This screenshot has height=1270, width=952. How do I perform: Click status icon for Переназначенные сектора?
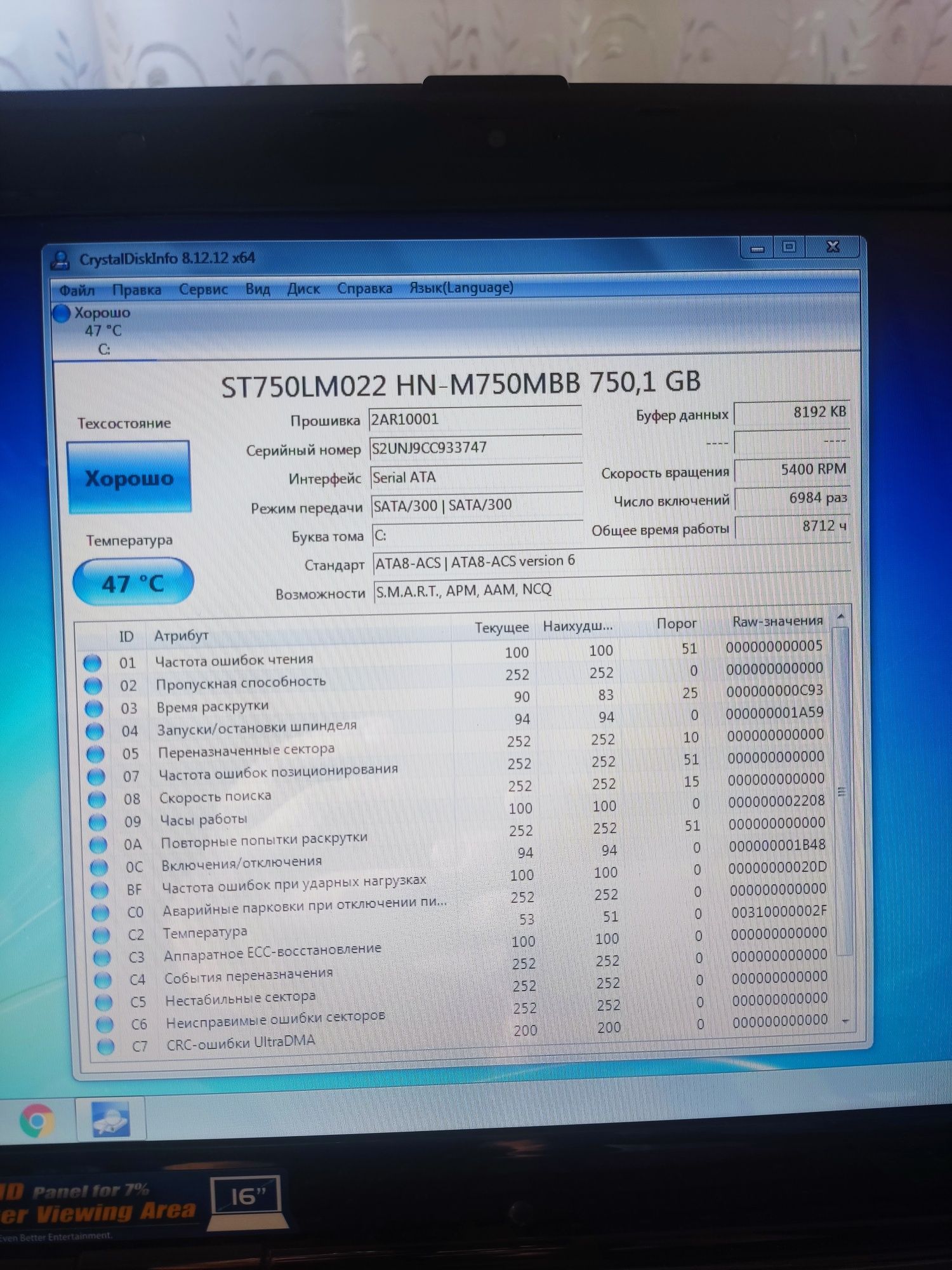pos(95,754)
